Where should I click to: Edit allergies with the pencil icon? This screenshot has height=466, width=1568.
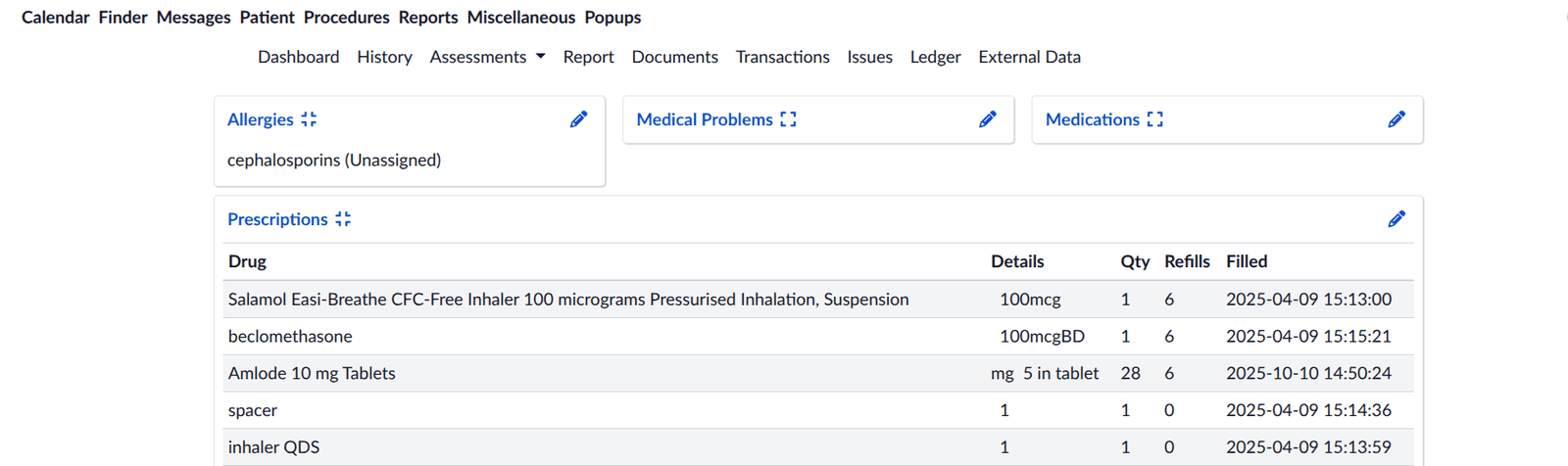(578, 119)
